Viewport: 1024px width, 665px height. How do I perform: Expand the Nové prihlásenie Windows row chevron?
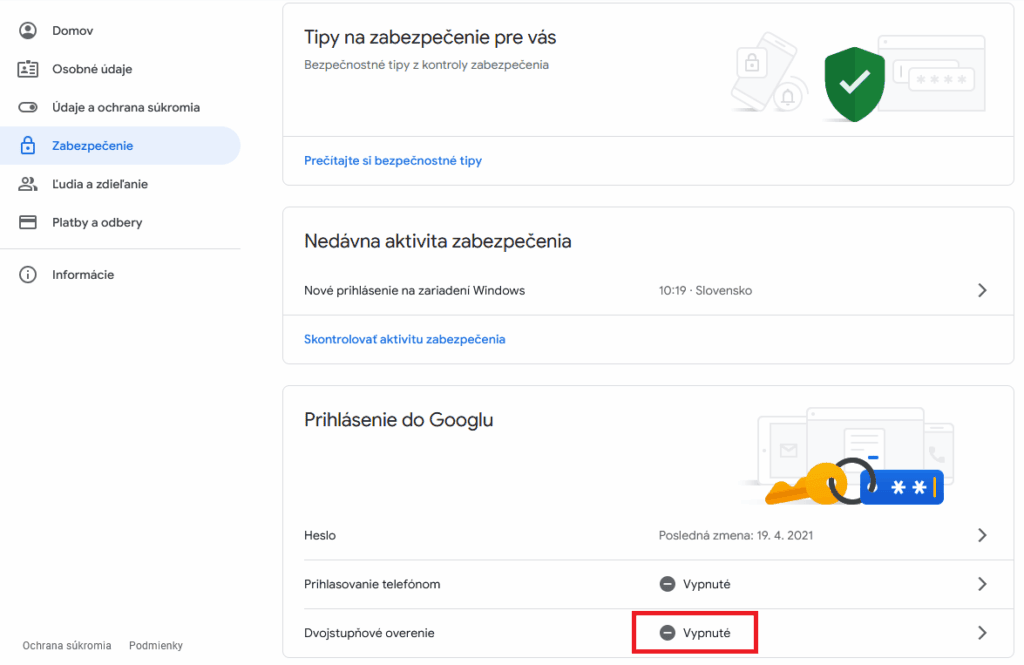pyautogui.click(x=981, y=290)
